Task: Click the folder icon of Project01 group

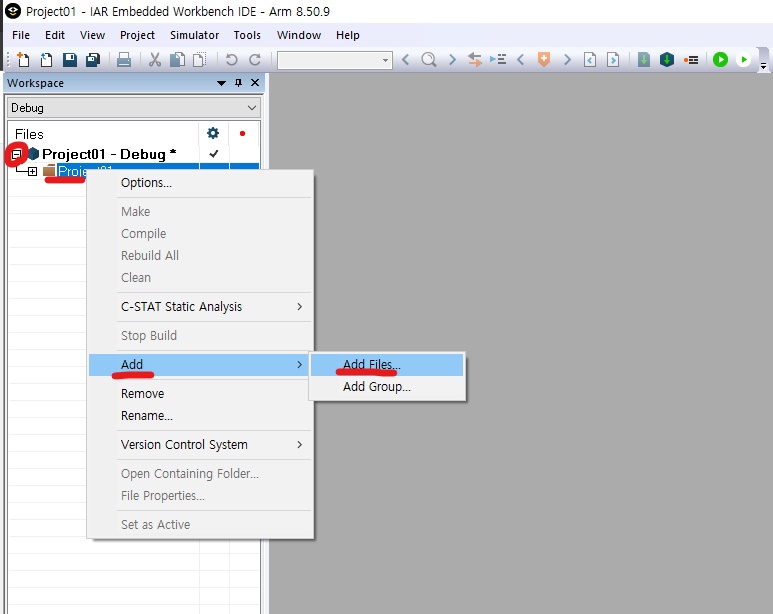Action: point(49,171)
